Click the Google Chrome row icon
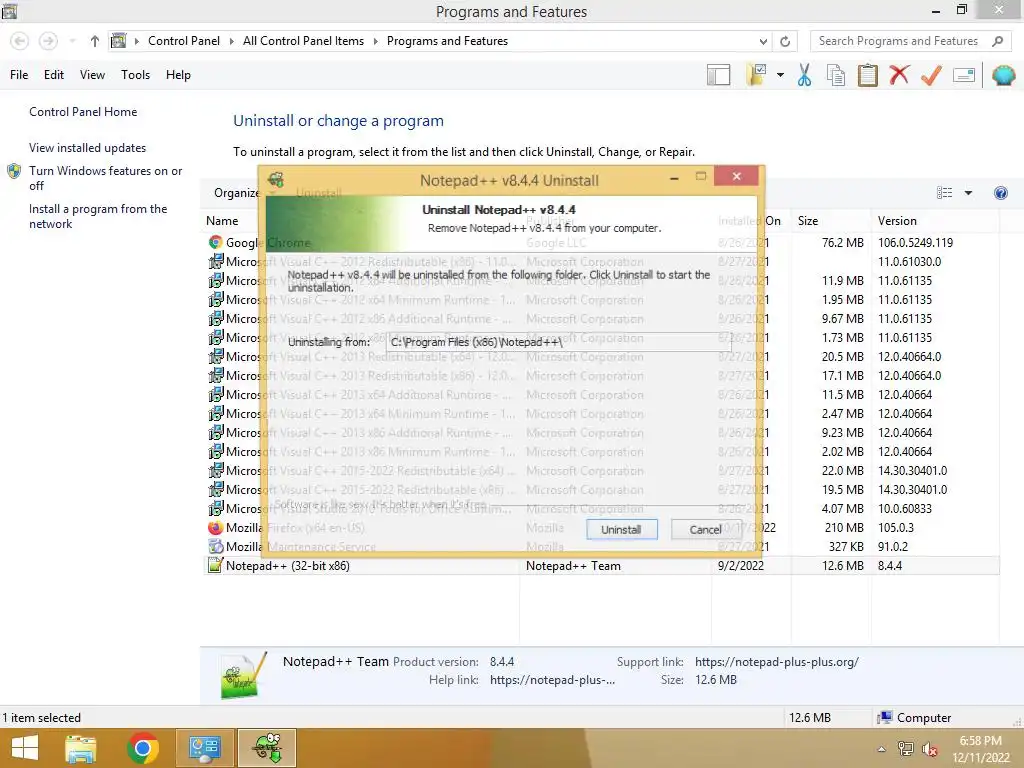1024x768 pixels. pyautogui.click(x=216, y=242)
